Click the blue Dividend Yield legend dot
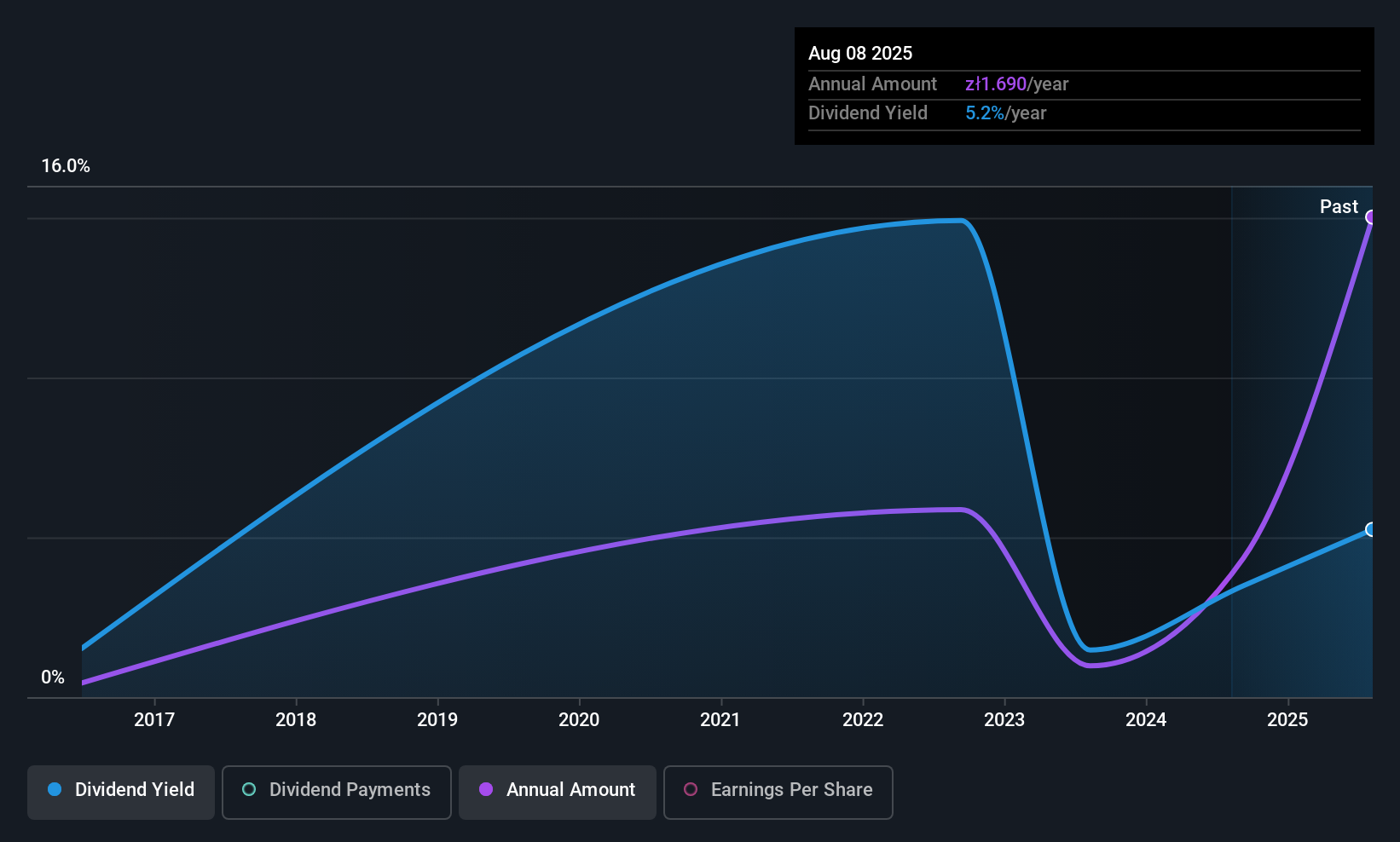 pos(55,790)
